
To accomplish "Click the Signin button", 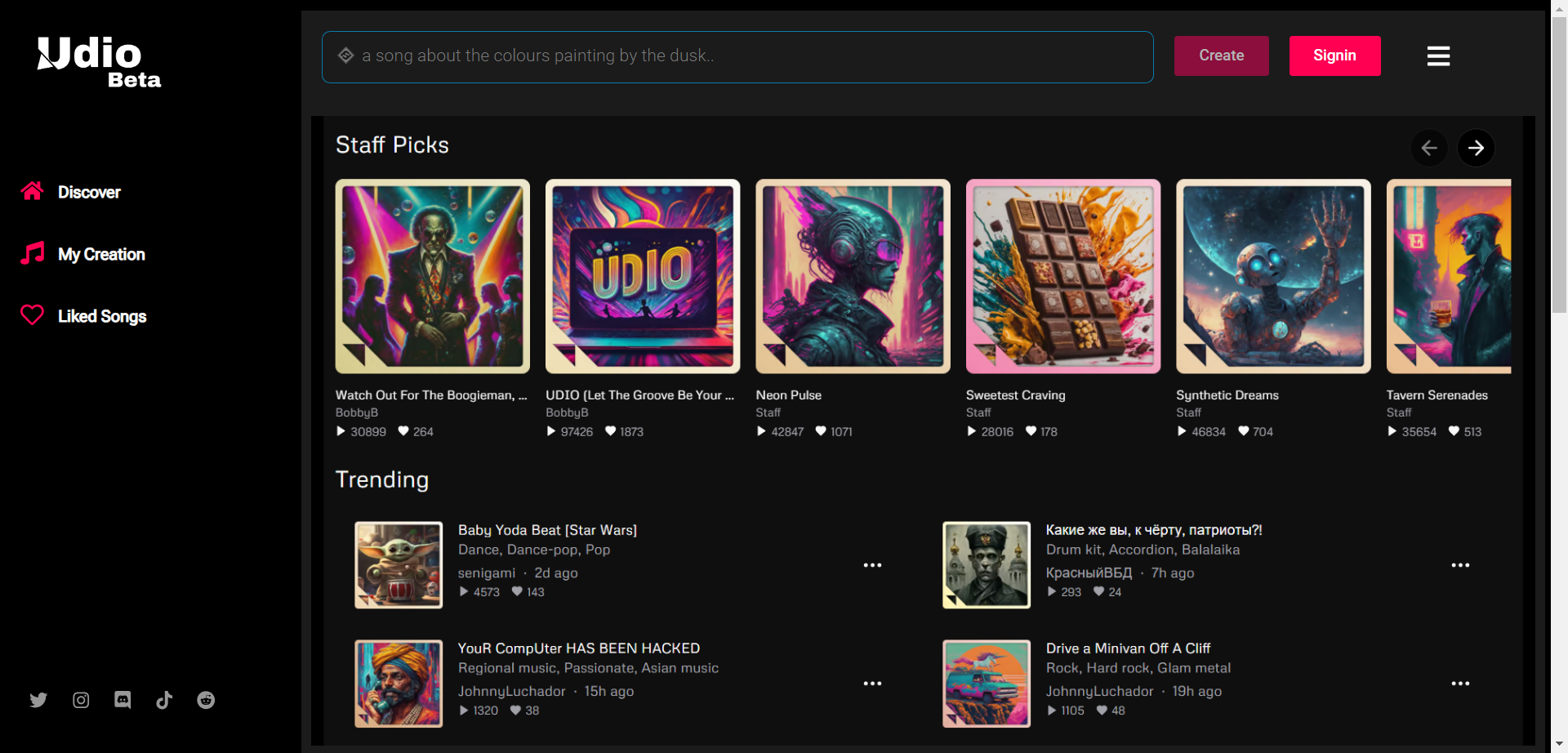I will point(1335,56).
